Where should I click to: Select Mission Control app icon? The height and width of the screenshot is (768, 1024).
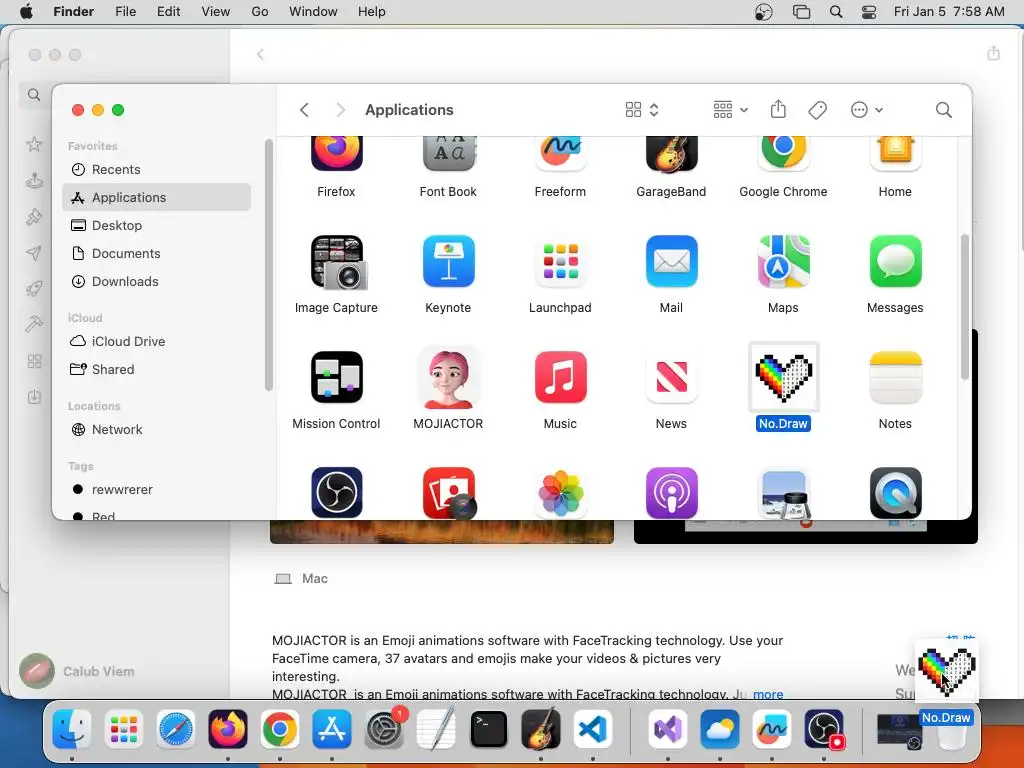click(x=336, y=377)
